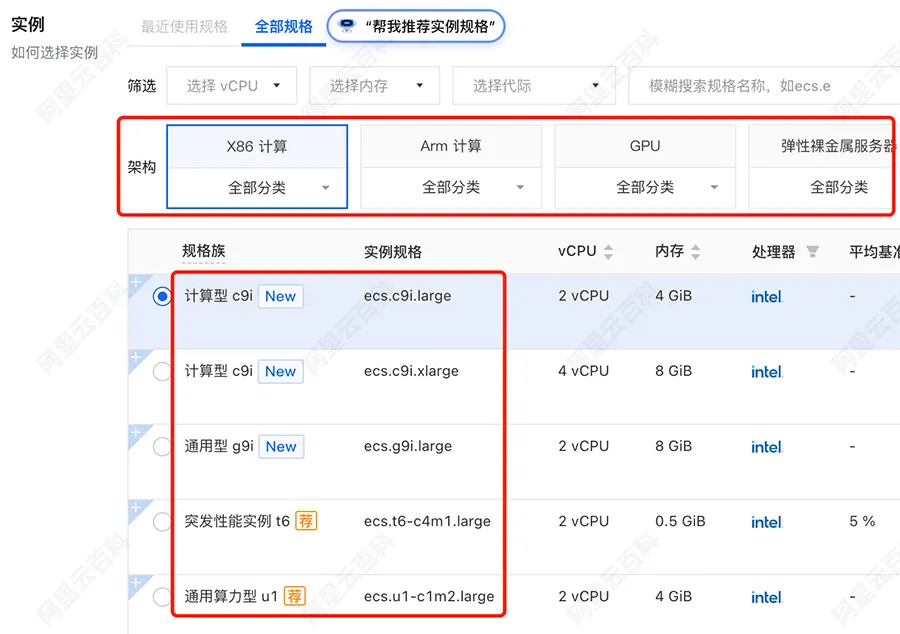
Task: Click 实例 section heading
Action: pos(28,24)
